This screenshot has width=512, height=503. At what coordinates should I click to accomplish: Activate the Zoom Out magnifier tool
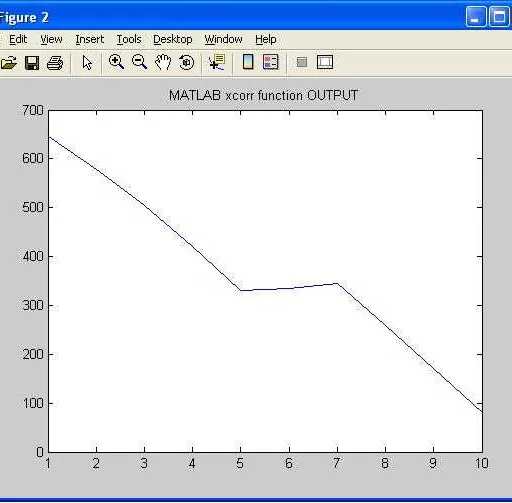pos(139,62)
